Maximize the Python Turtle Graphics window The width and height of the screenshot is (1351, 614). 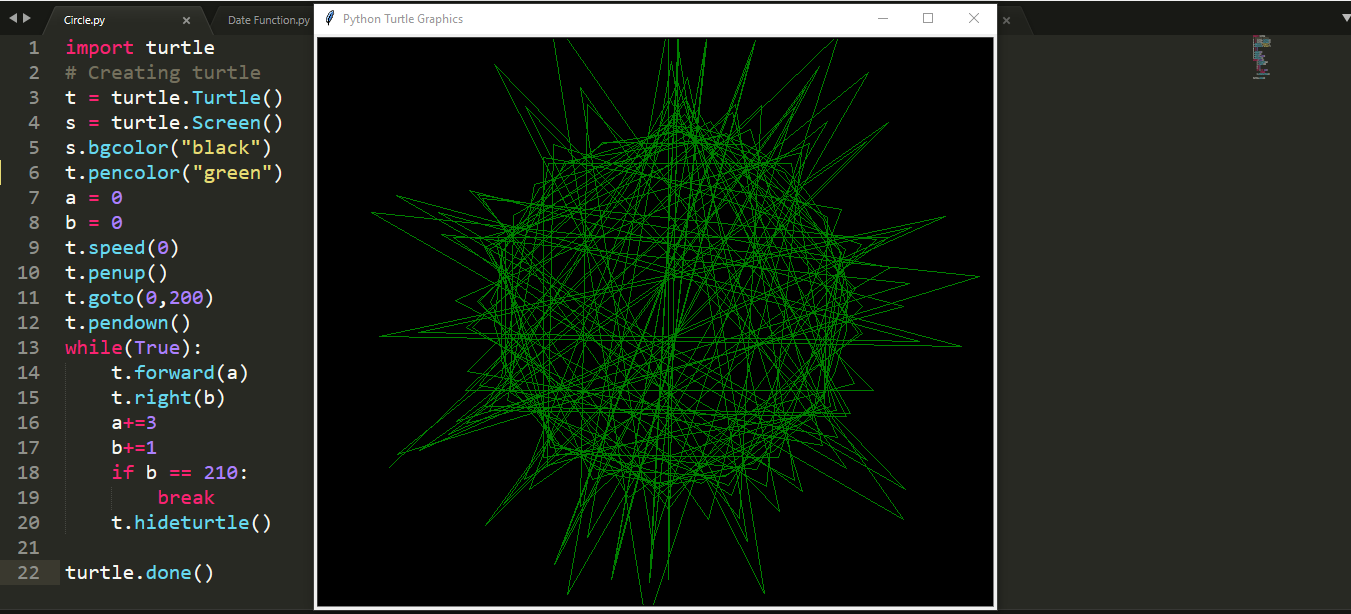[928, 18]
